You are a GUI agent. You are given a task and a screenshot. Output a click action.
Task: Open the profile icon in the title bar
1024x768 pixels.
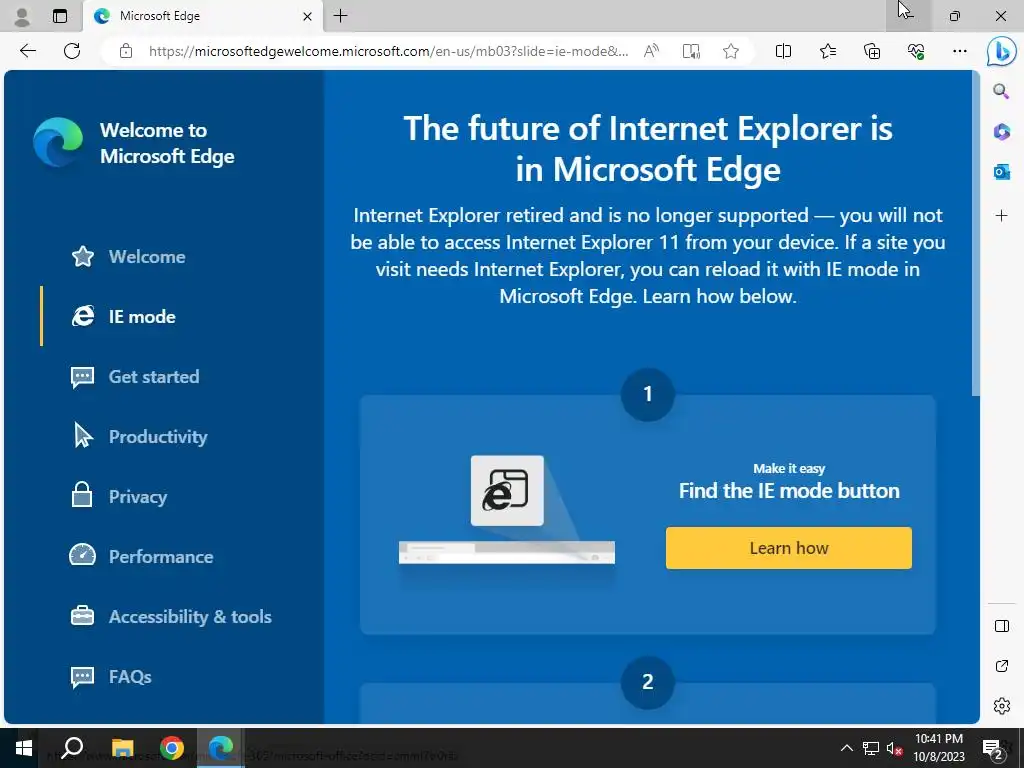tap(22, 16)
